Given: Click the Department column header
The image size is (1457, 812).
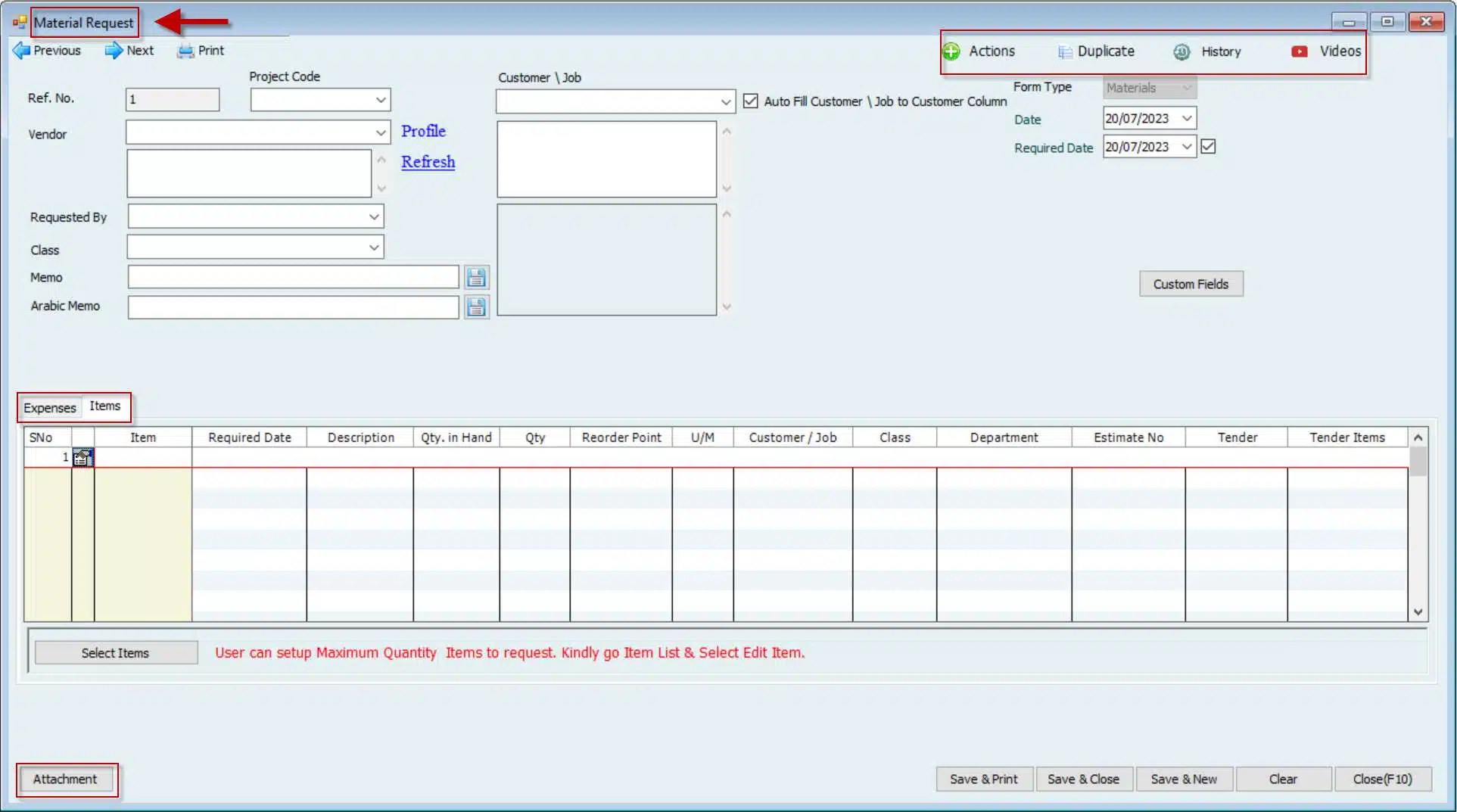Looking at the screenshot, I should (1004, 437).
